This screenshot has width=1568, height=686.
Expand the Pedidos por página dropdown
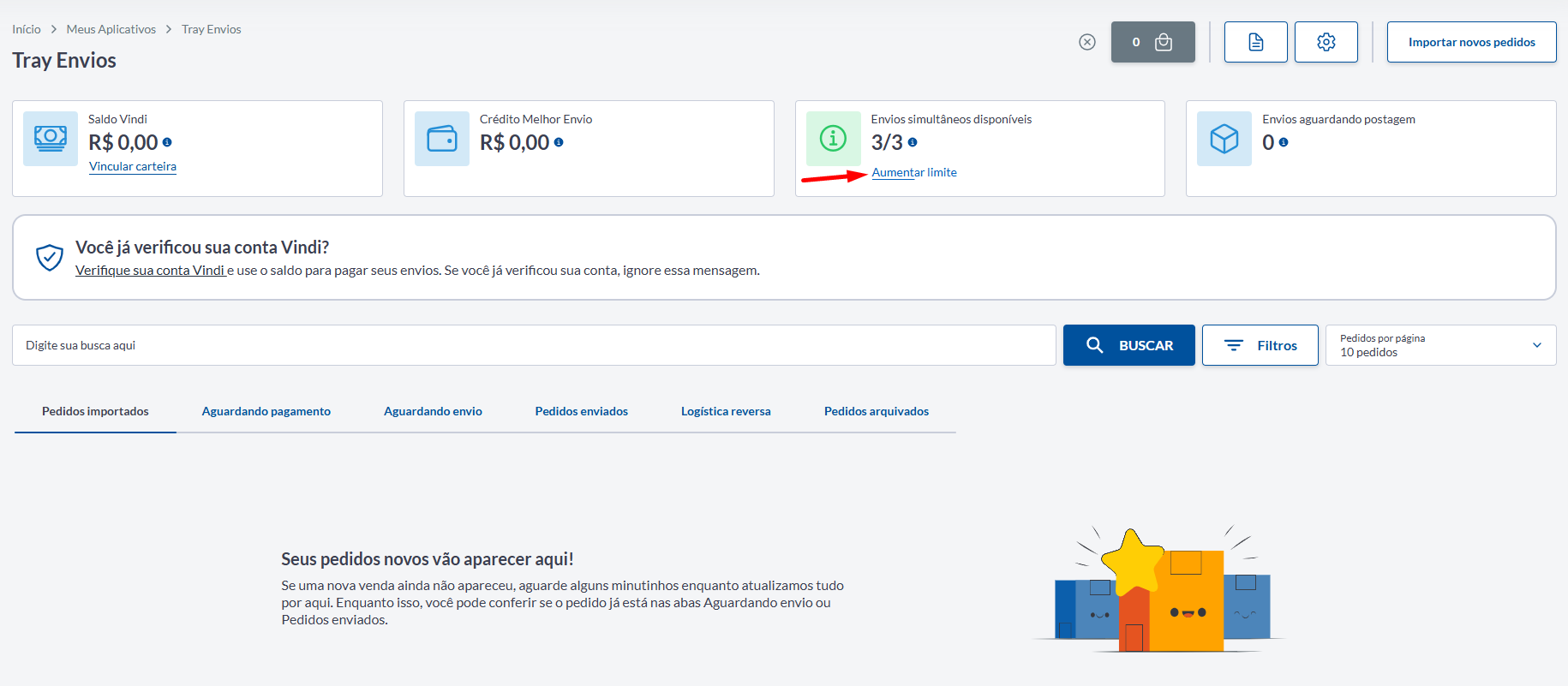pyautogui.click(x=1441, y=345)
